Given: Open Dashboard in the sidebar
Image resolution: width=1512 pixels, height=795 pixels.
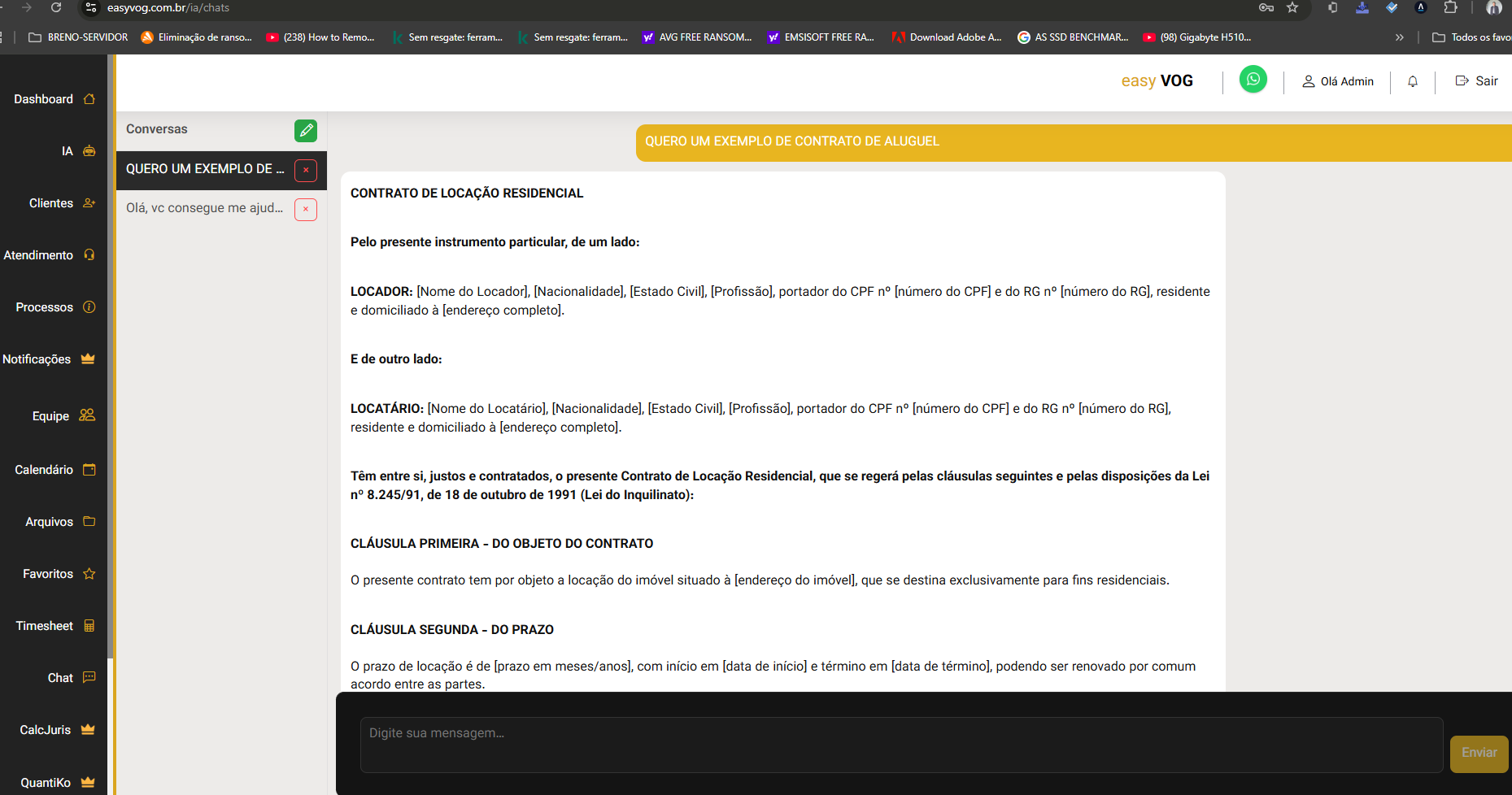Looking at the screenshot, I should [54, 99].
